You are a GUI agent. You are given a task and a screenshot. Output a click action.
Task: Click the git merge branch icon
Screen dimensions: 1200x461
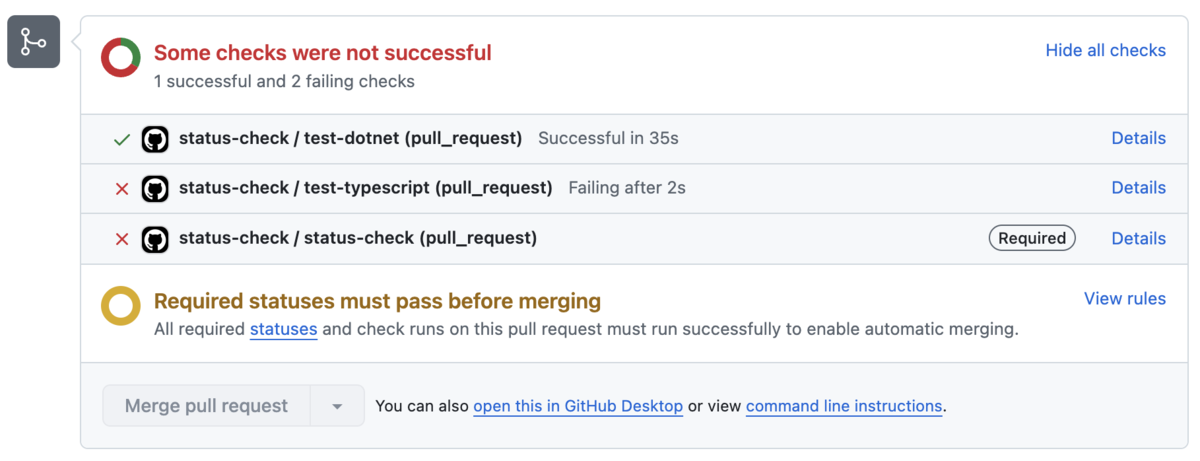tap(34, 42)
